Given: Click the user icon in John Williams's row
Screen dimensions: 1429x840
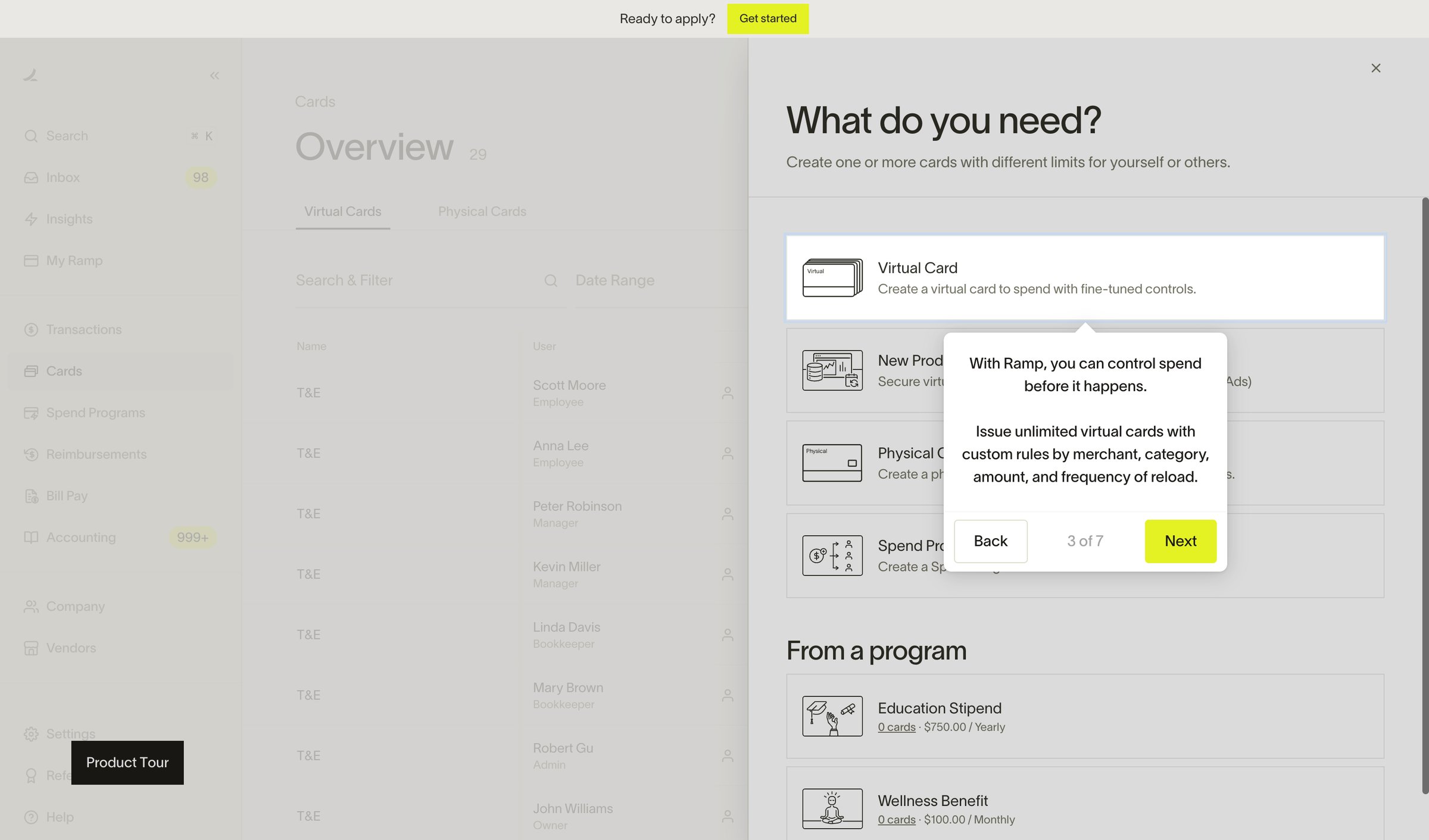Looking at the screenshot, I should (x=728, y=816).
